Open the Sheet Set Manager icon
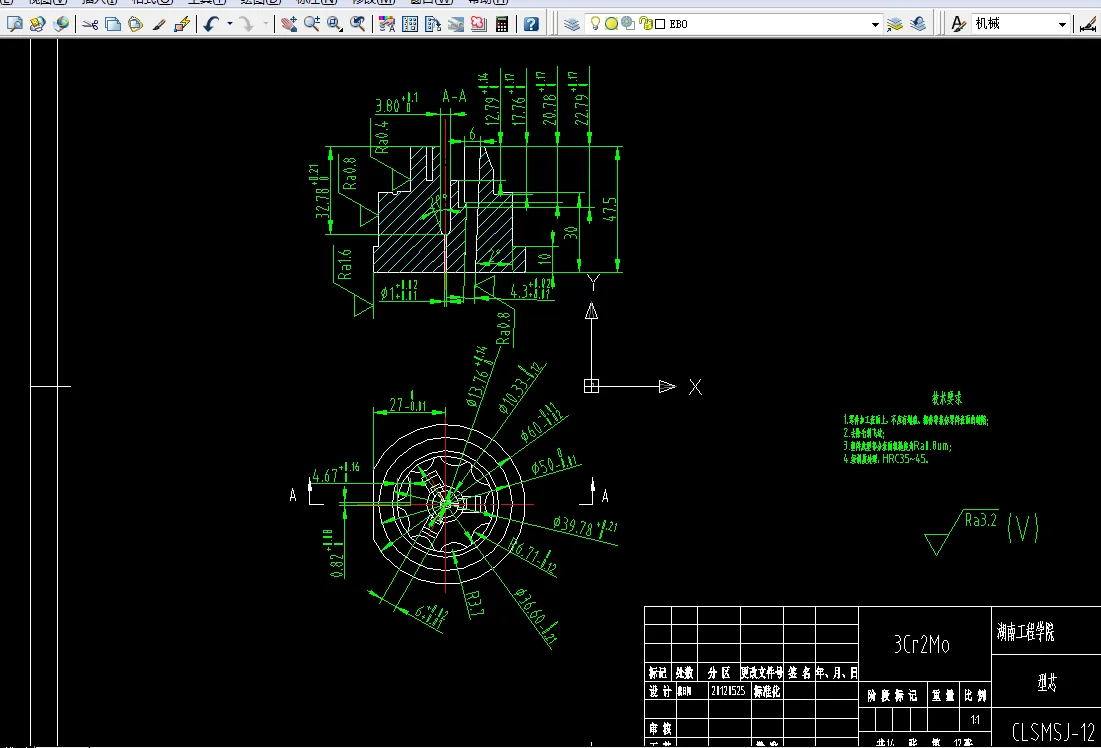Viewport: 1101px width, 748px height. [x=456, y=25]
